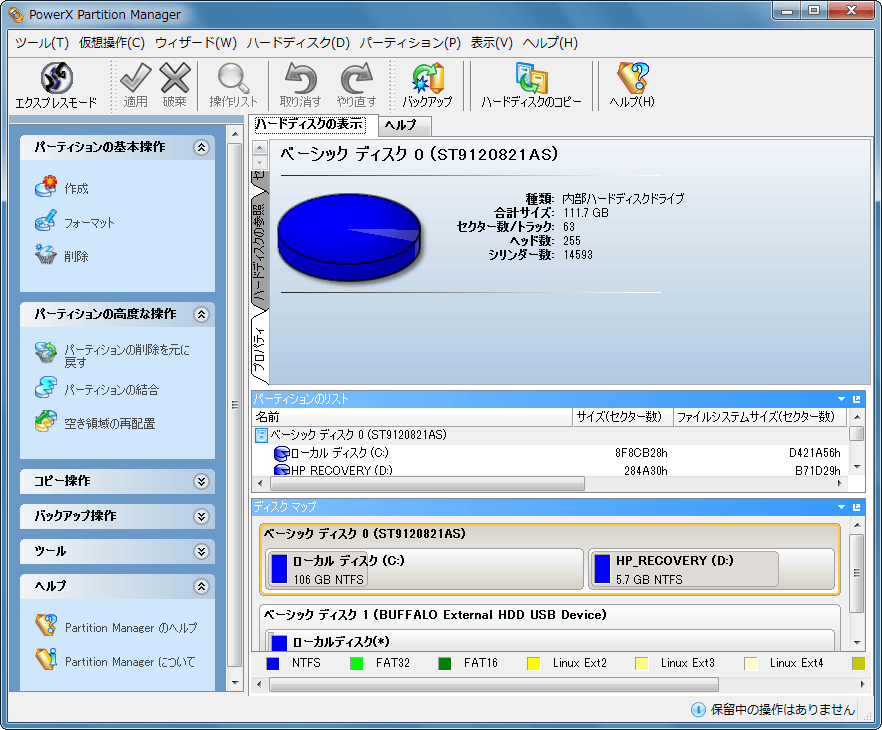Click the PowerX Partition Manager title bar icon
882x730 pixels.
16,15
